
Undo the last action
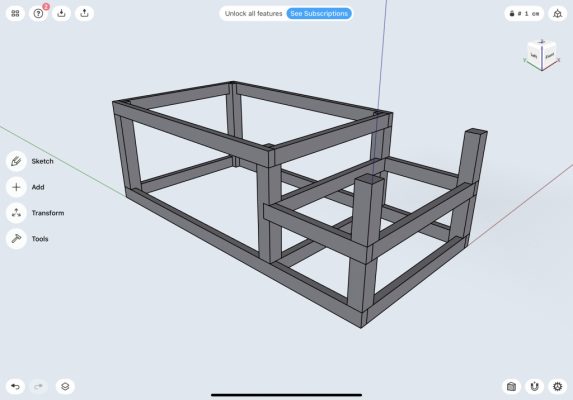coord(15,386)
